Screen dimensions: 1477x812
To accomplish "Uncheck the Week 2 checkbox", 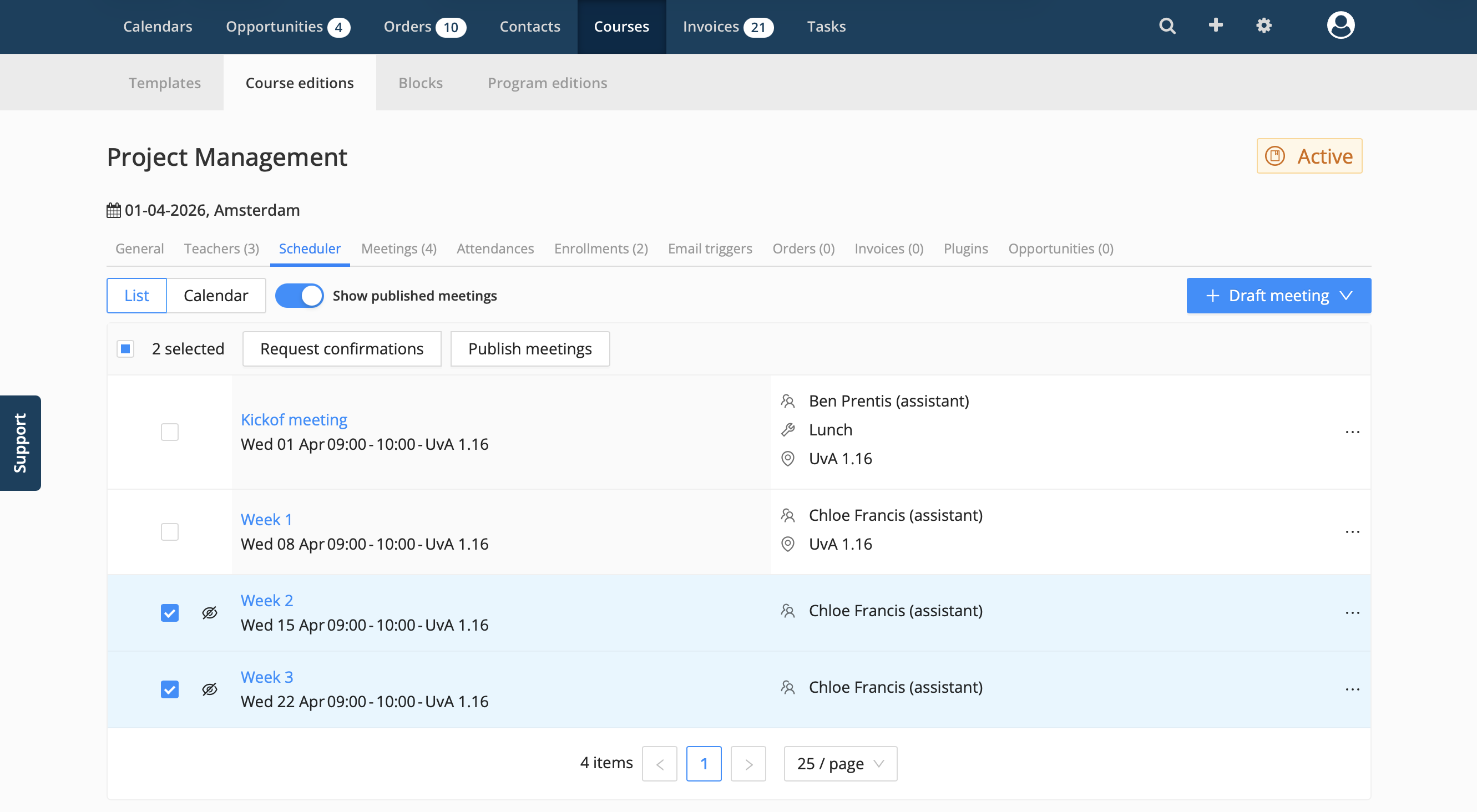I will (170, 612).
